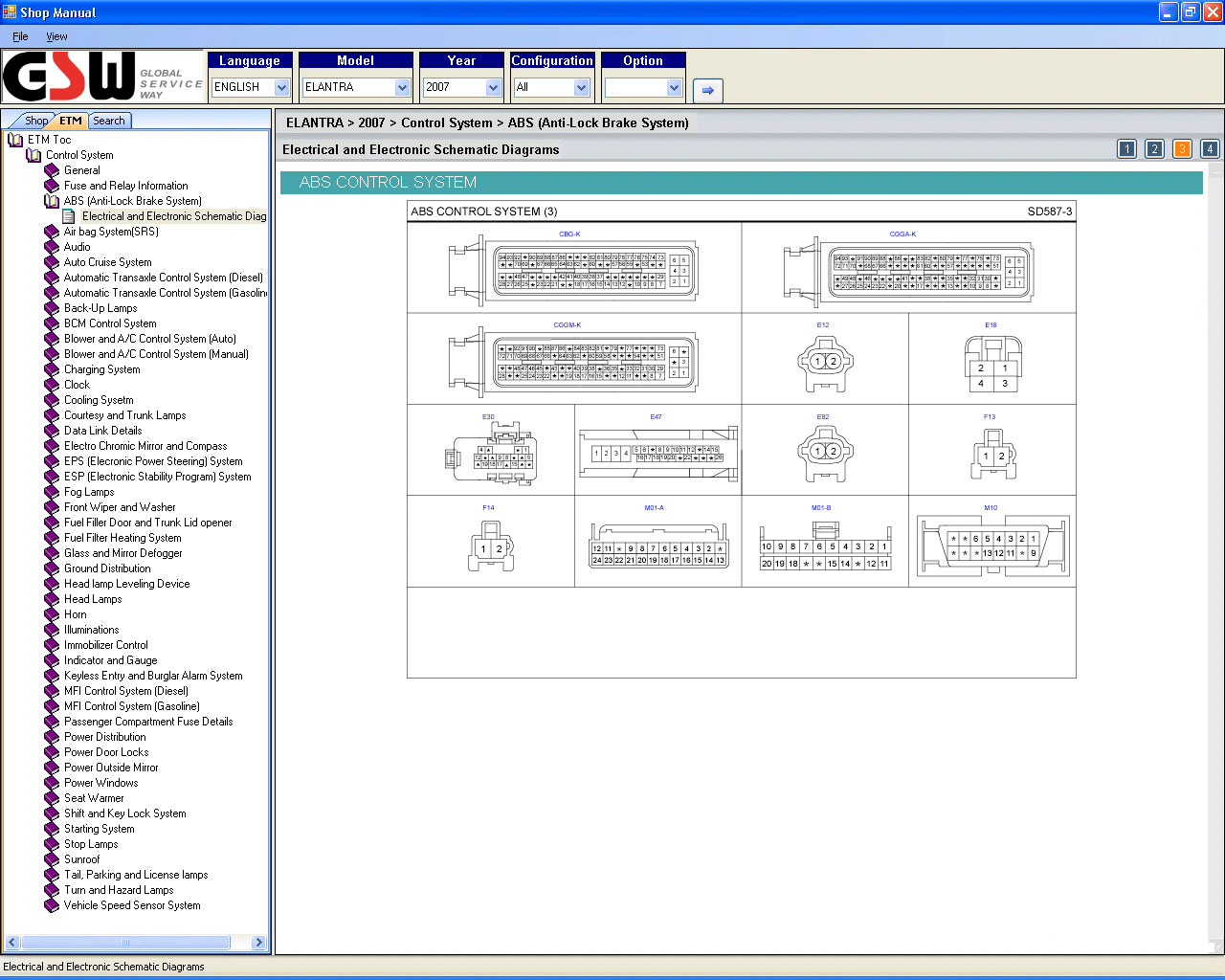
Task: Click the tree scroll right arrow
Action: coord(258,943)
